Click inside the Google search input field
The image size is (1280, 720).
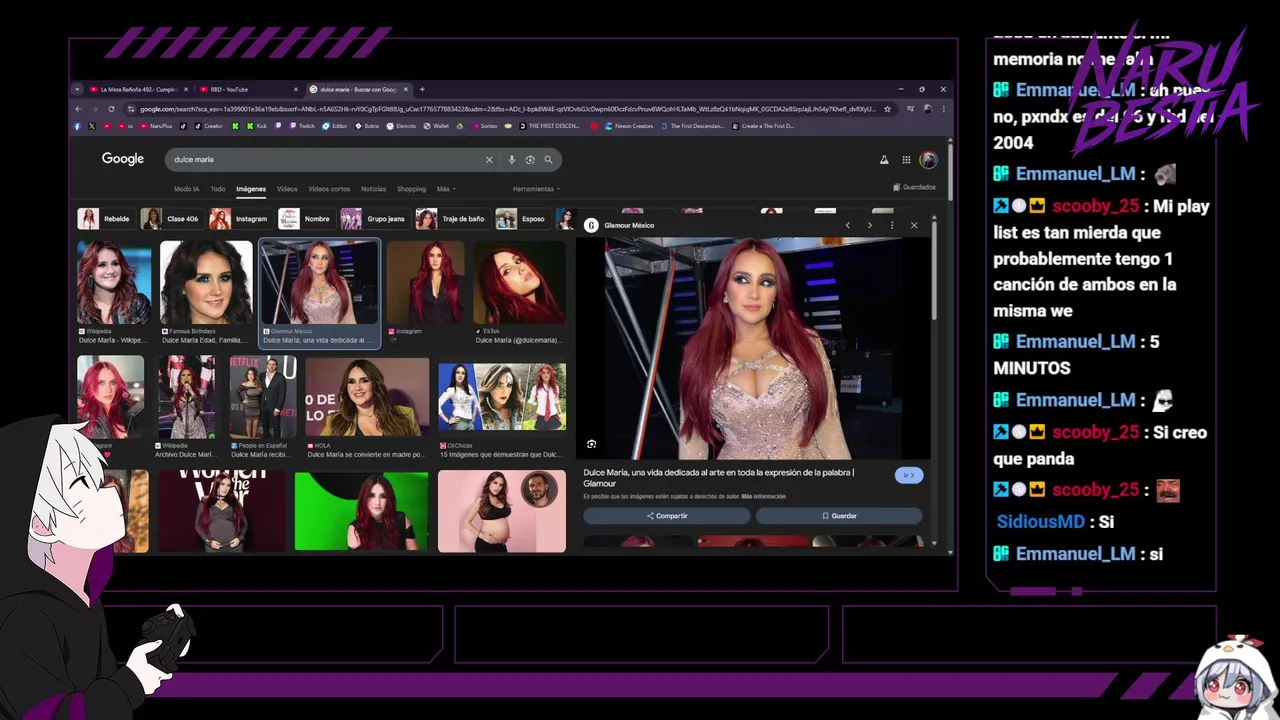point(325,159)
